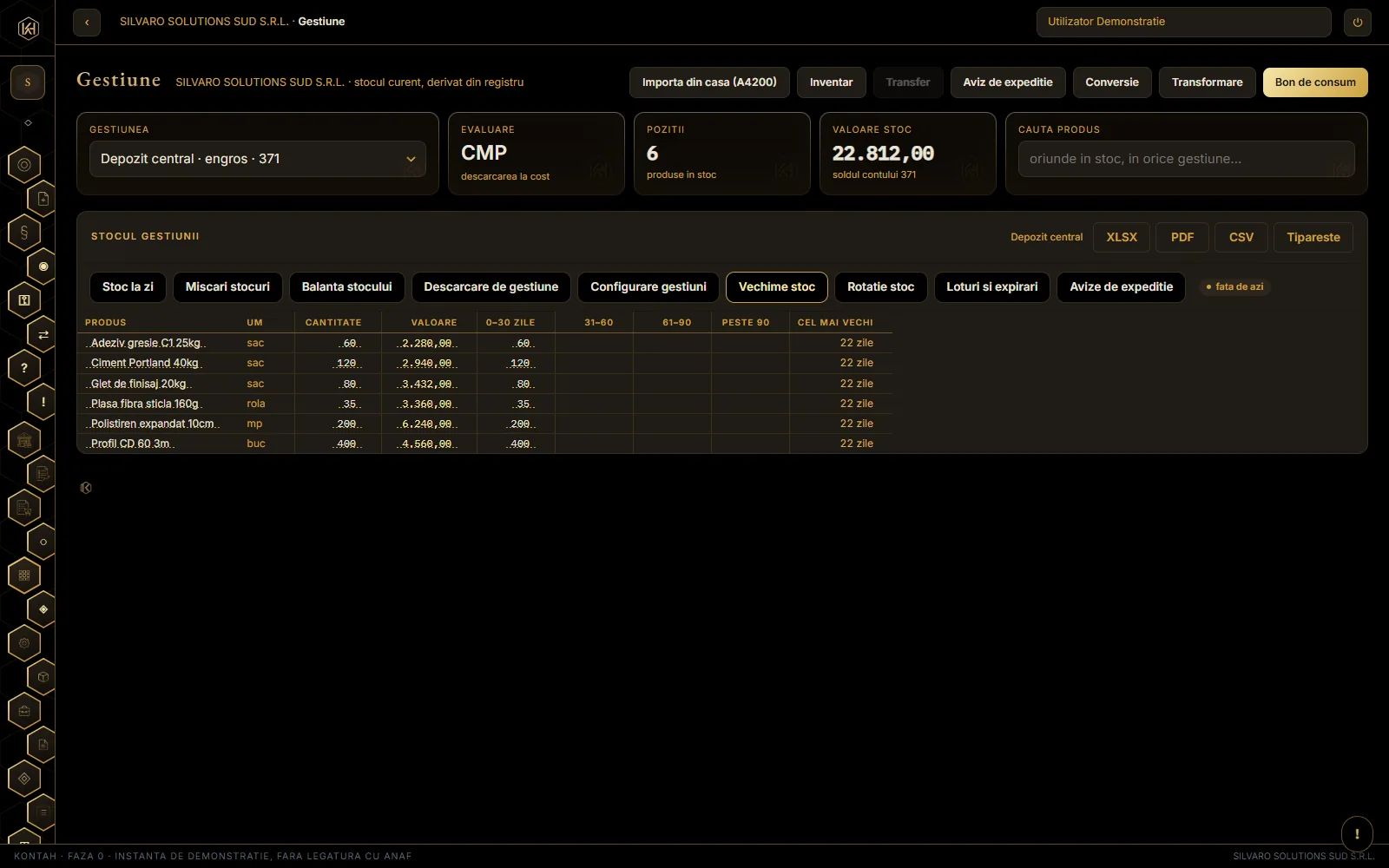Click the Conversie button
Screen dimensions: 1389x868
click(1112, 82)
